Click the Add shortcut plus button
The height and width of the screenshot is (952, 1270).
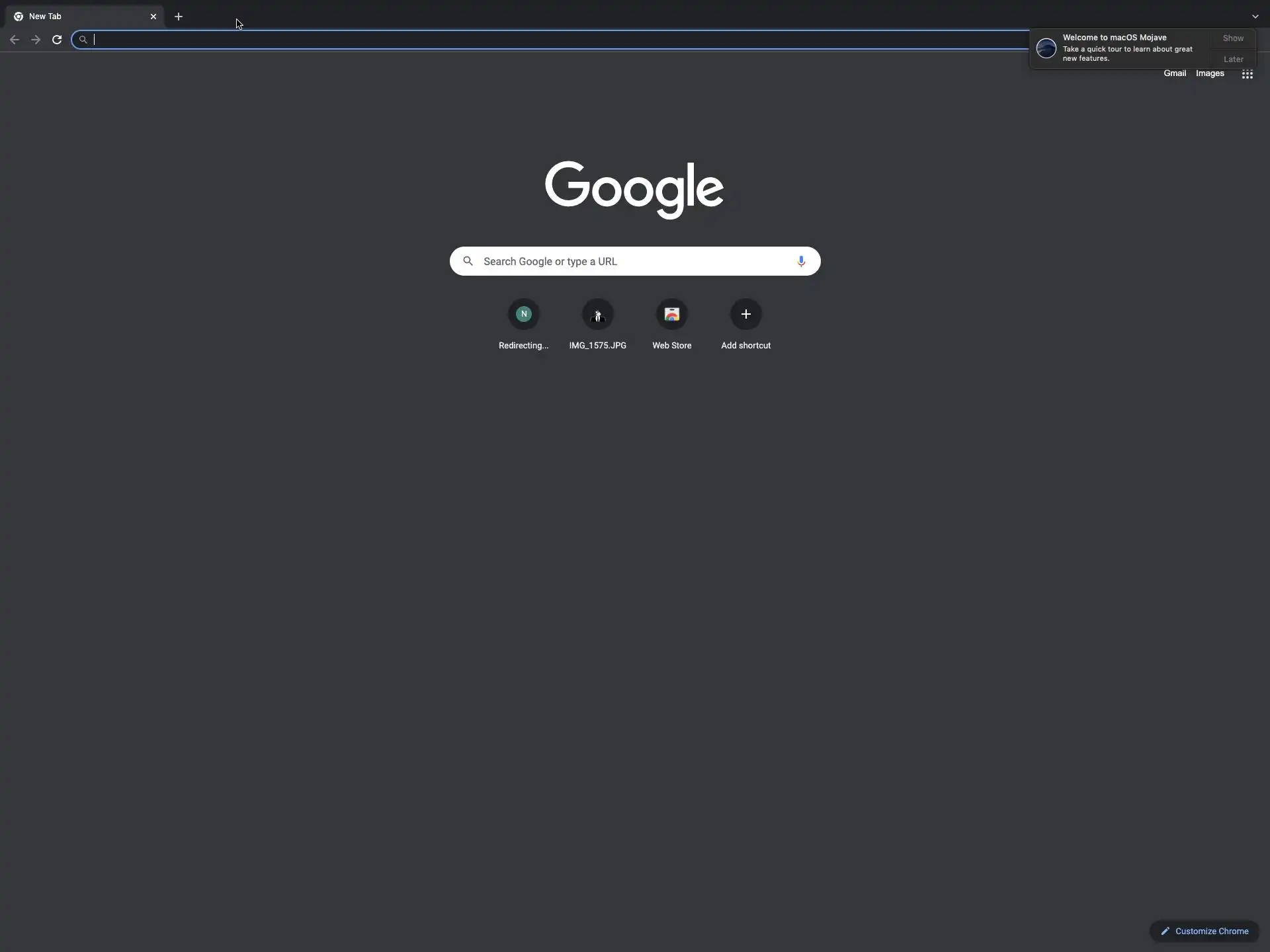pos(745,315)
